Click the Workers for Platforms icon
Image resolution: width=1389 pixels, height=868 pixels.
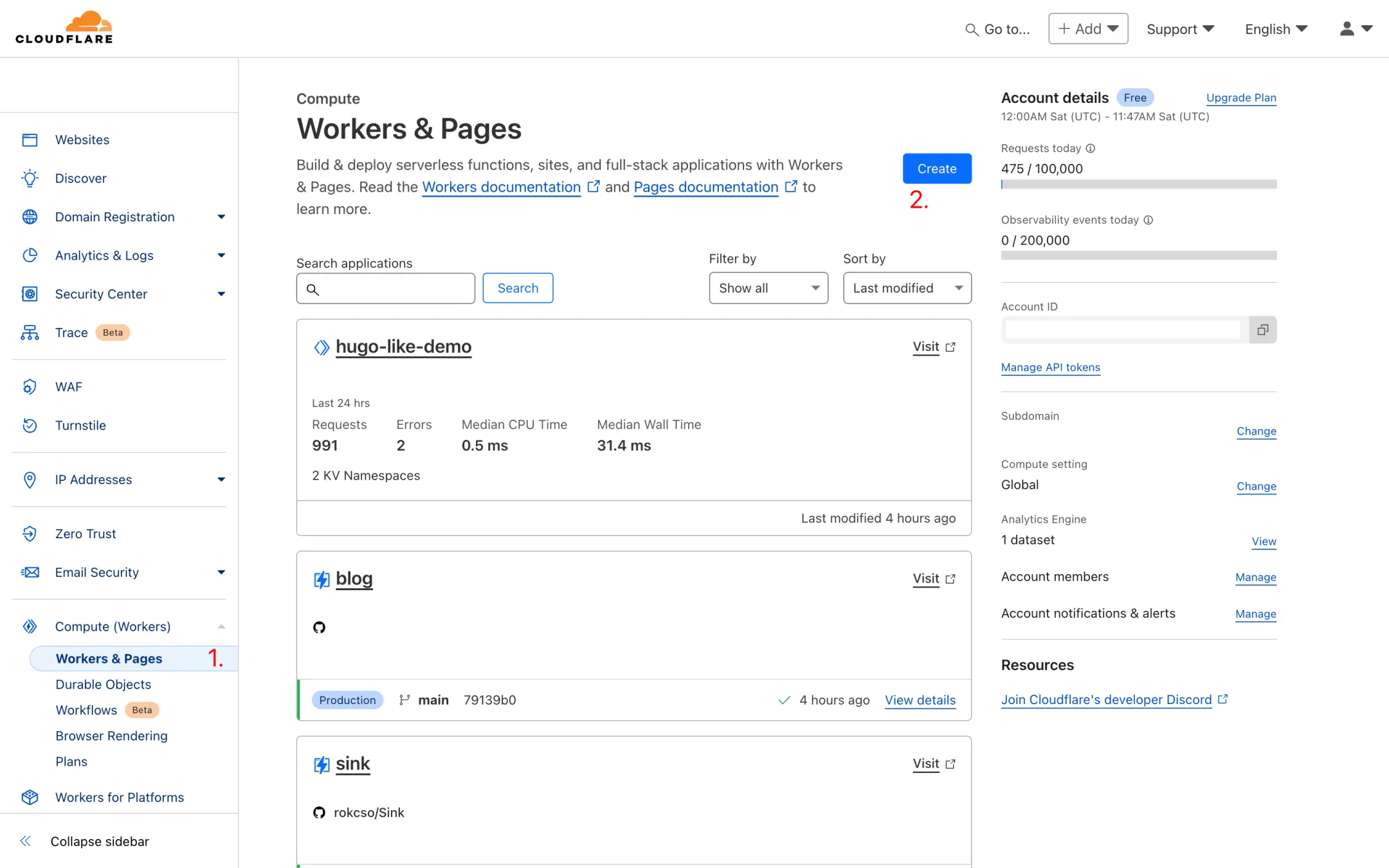pyautogui.click(x=30, y=797)
